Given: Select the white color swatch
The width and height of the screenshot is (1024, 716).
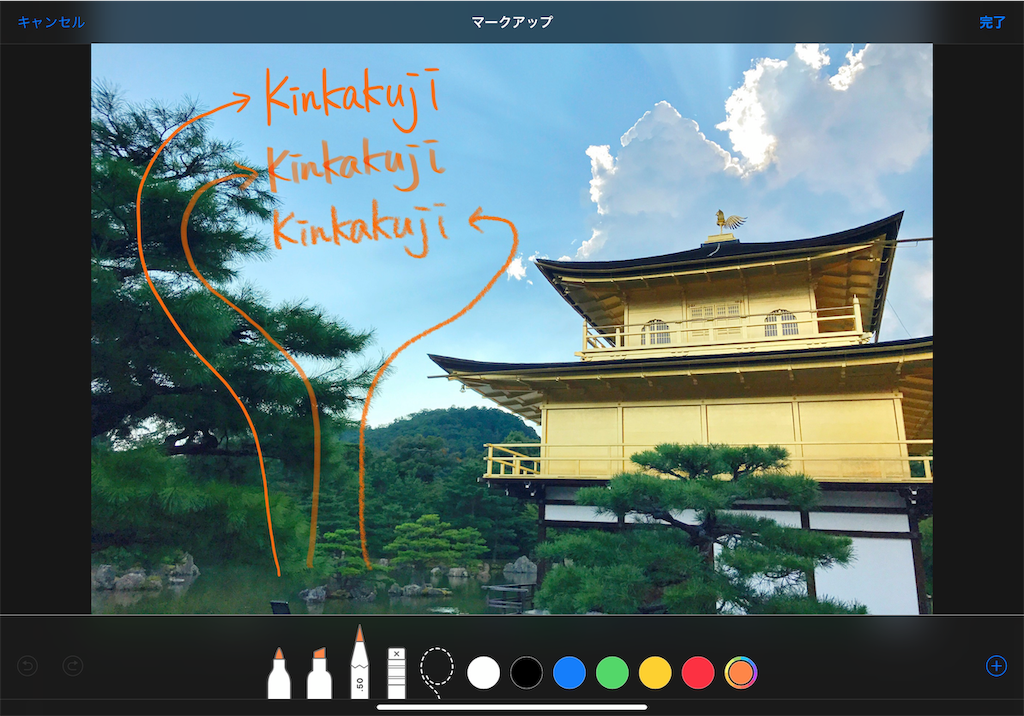Looking at the screenshot, I should click(483, 674).
